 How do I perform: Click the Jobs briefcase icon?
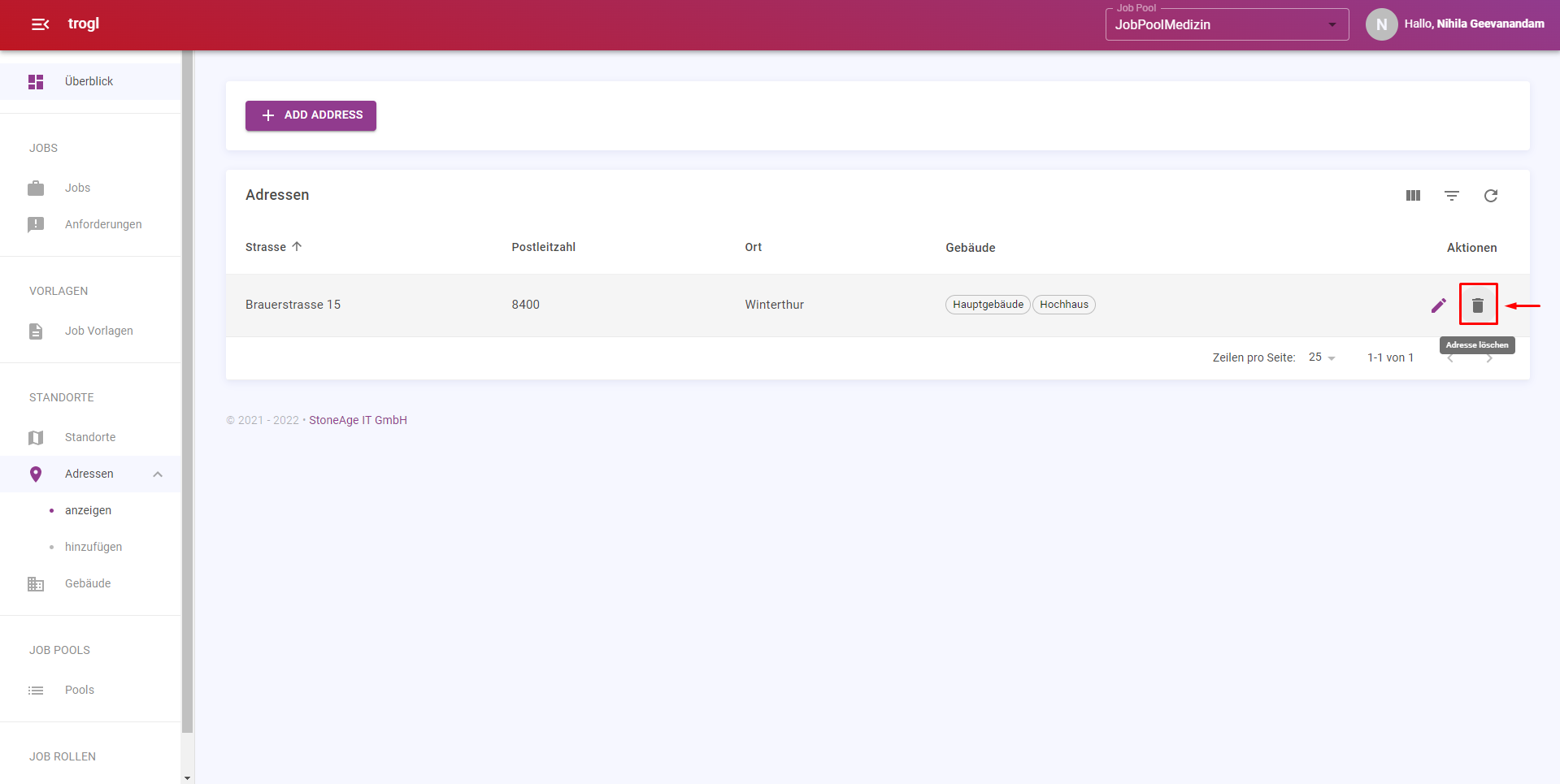[36, 188]
